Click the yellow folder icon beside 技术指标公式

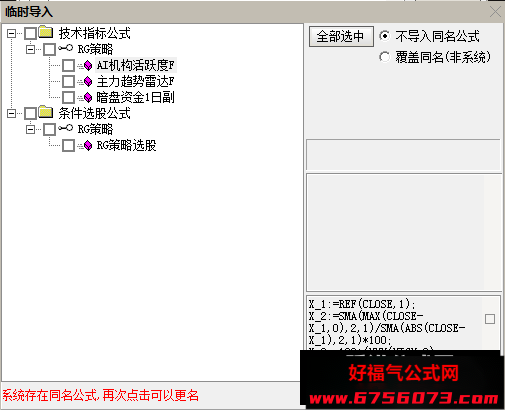click(x=46, y=32)
